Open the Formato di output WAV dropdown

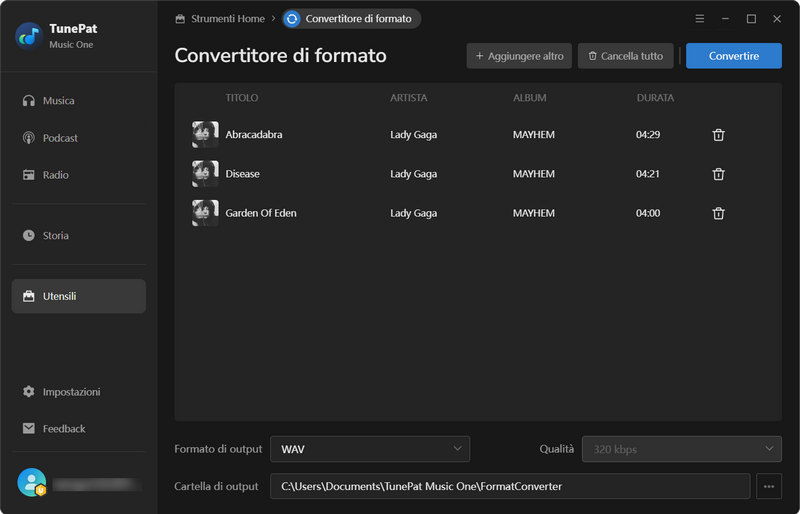click(x=370, y=449)
